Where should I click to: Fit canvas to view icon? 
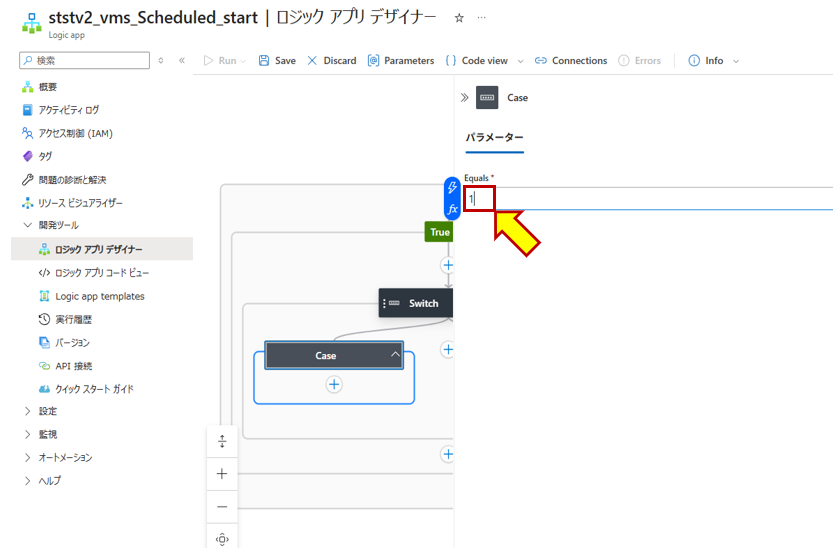point(222,539)
